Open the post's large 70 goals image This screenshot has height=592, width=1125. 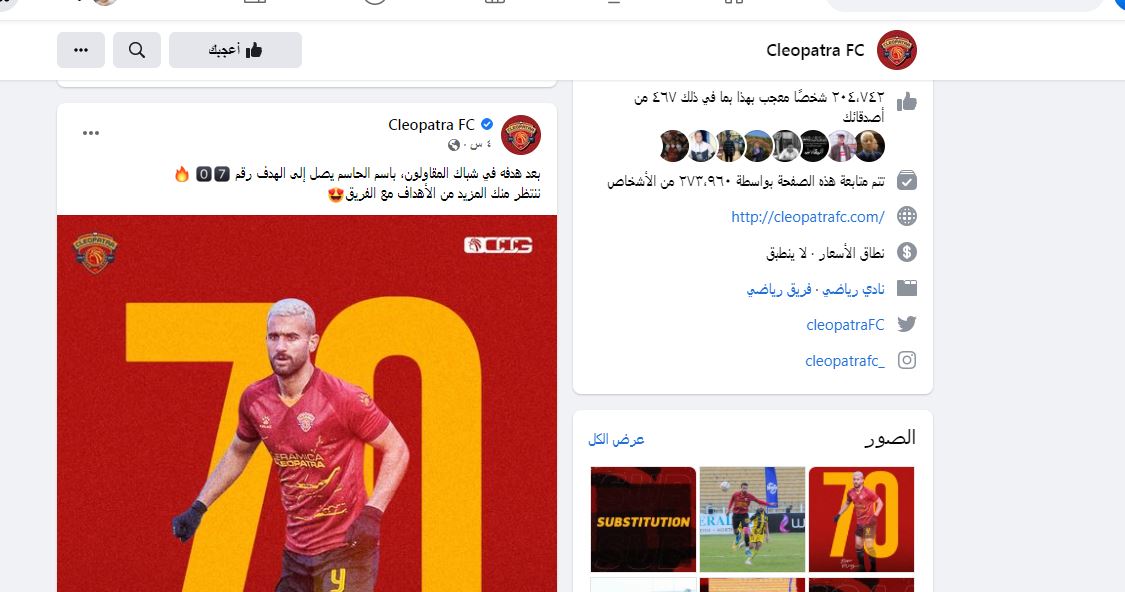(307, 403)
